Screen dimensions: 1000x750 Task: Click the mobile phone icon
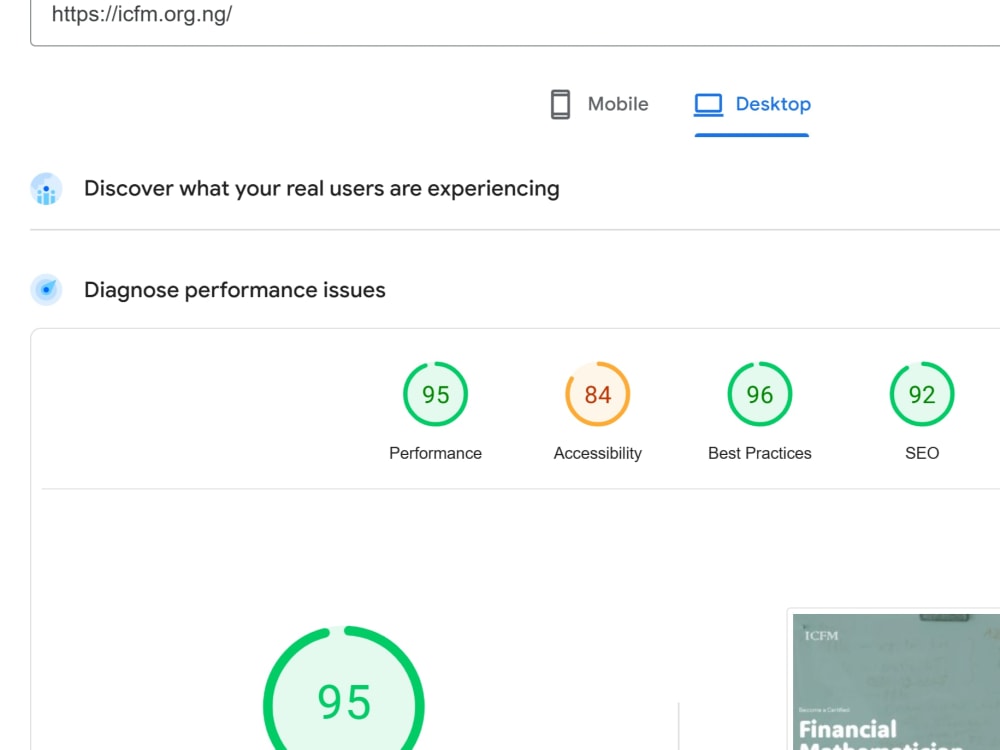(x=560, y=104)
